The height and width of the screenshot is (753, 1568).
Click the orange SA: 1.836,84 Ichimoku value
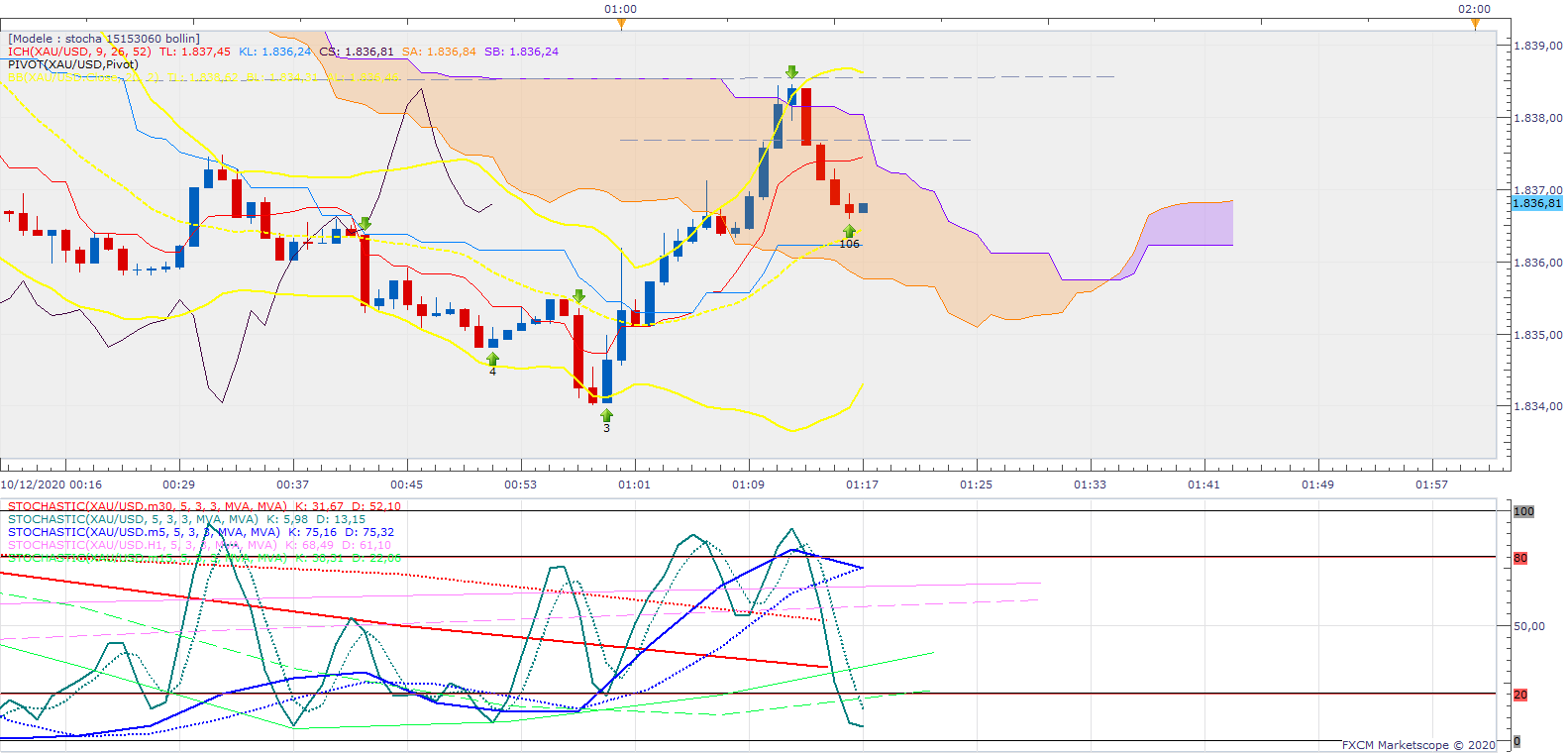439,52
